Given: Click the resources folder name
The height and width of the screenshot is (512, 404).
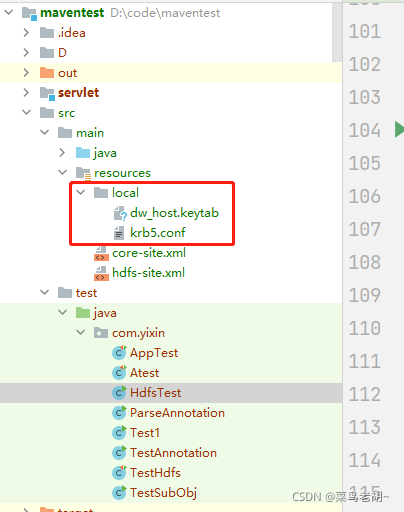Looking at the screenshot, I should (x=122, y=173).
